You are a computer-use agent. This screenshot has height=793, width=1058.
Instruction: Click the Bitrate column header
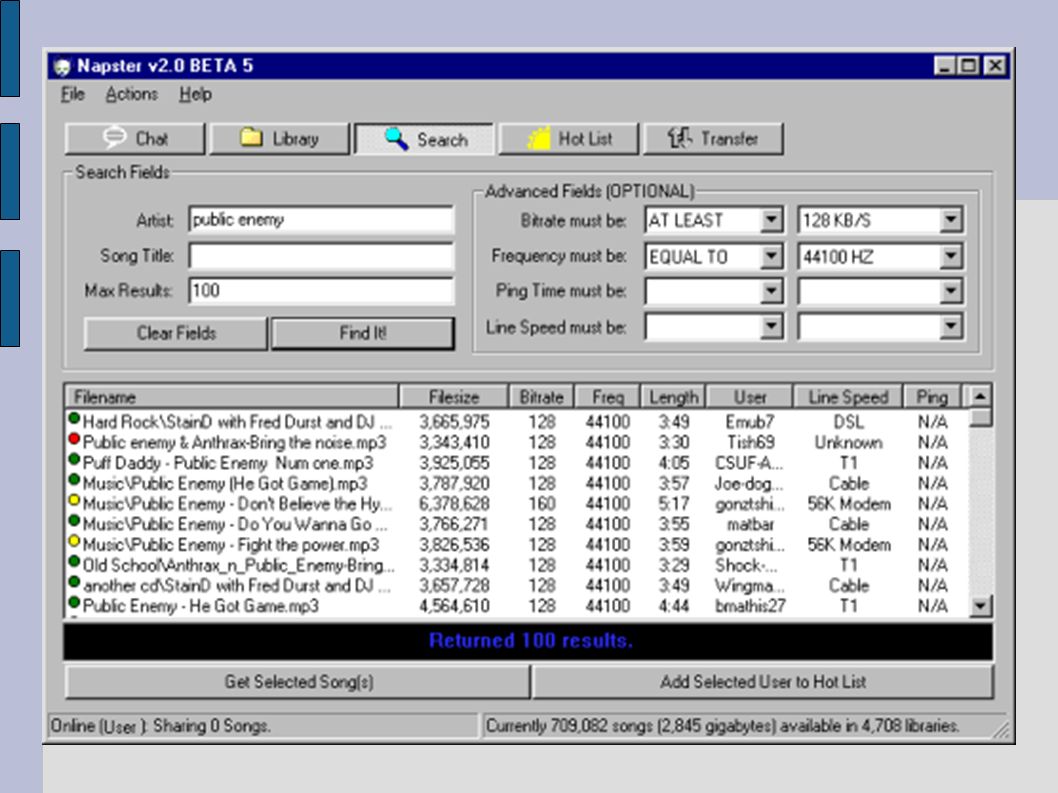(541, 397)
